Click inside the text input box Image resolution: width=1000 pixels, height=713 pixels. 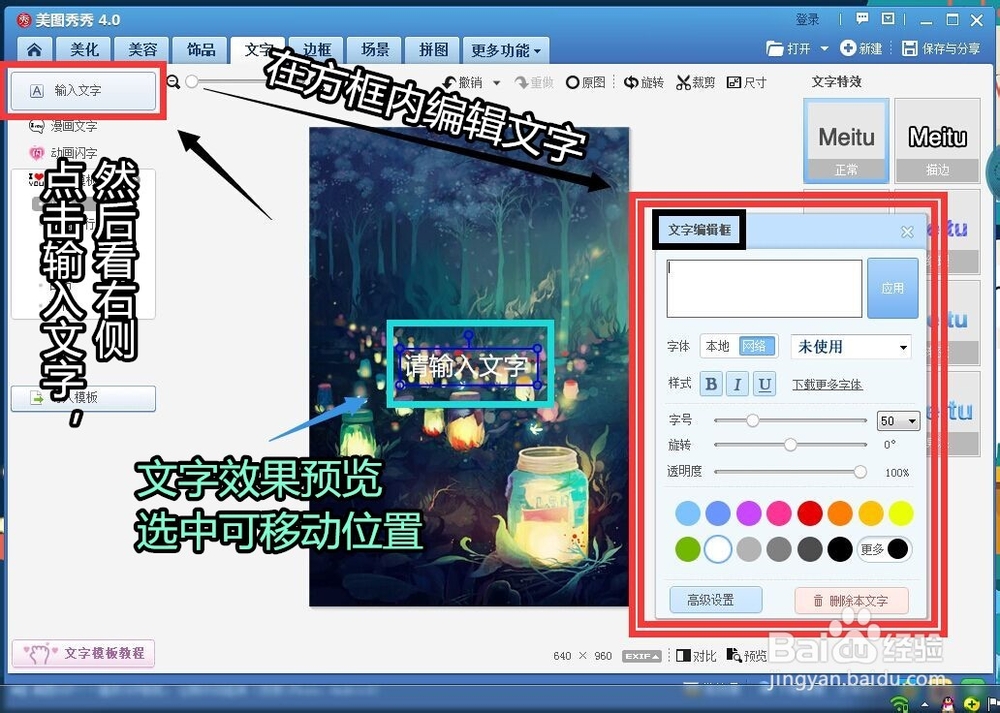tap(764, 288)
